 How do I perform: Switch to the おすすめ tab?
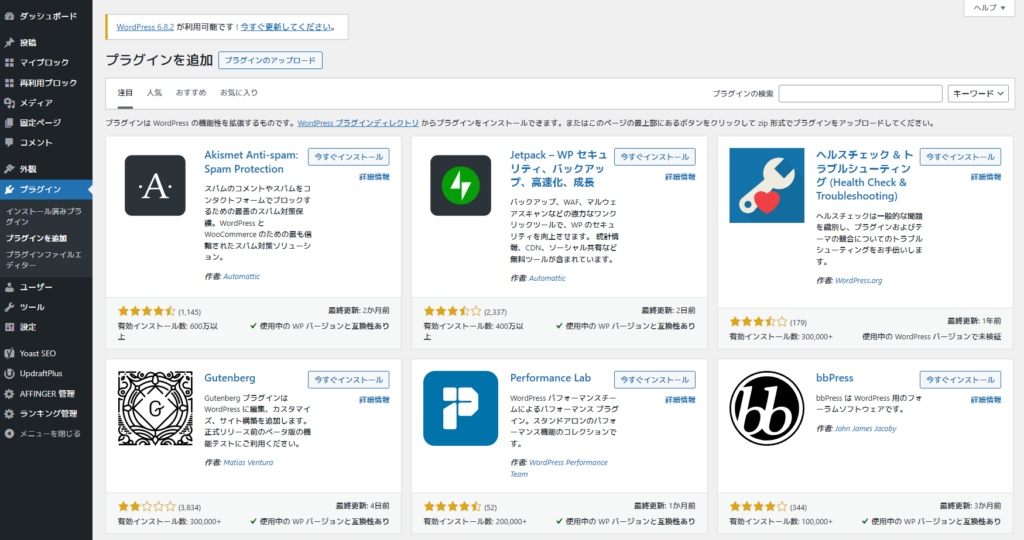click(x=191, y=93)
